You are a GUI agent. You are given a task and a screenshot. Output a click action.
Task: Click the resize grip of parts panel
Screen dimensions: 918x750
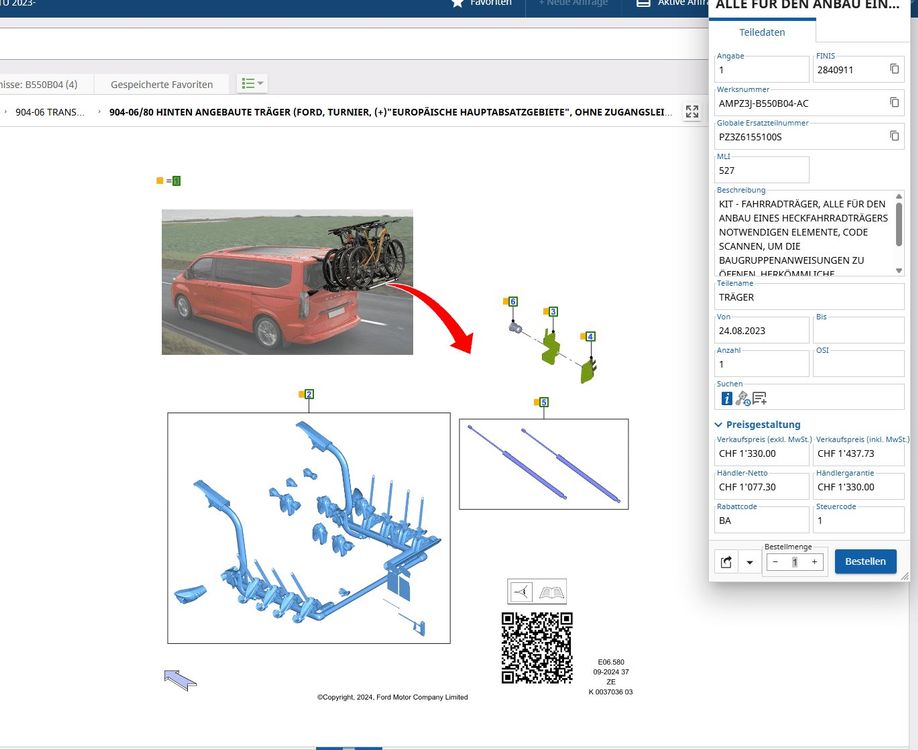tap(905, 577)
